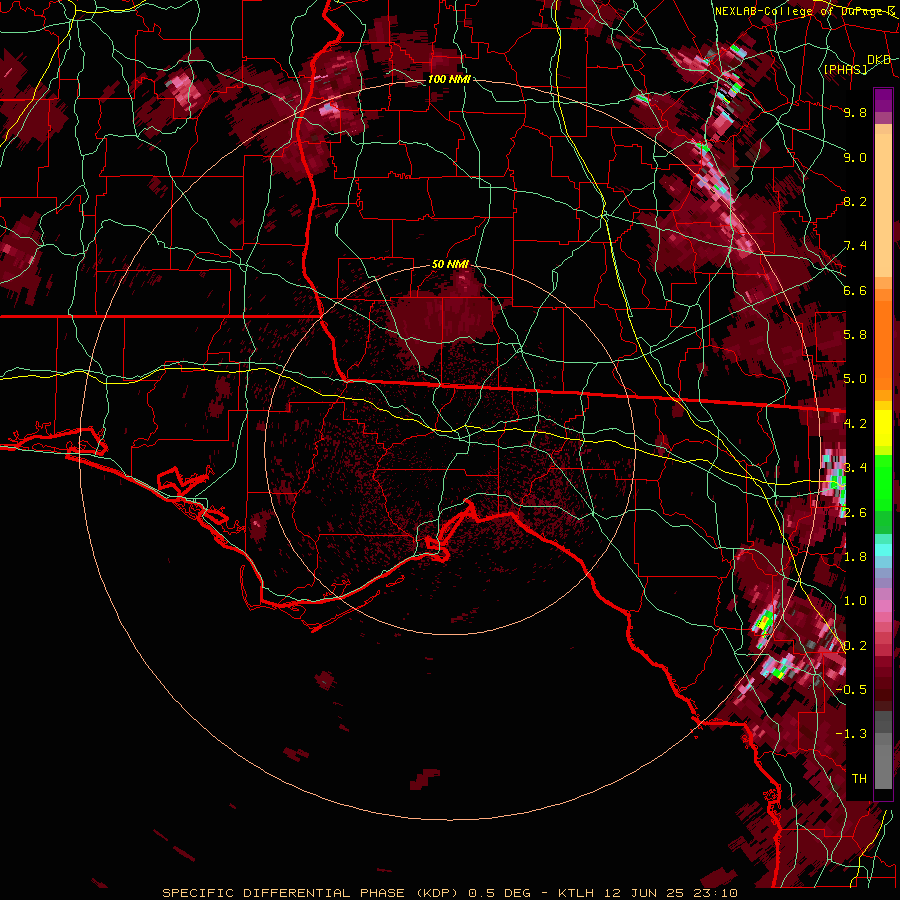Click the -1.3 scale value
Screen dimensions: 900x900
click(x=851, y=734)
